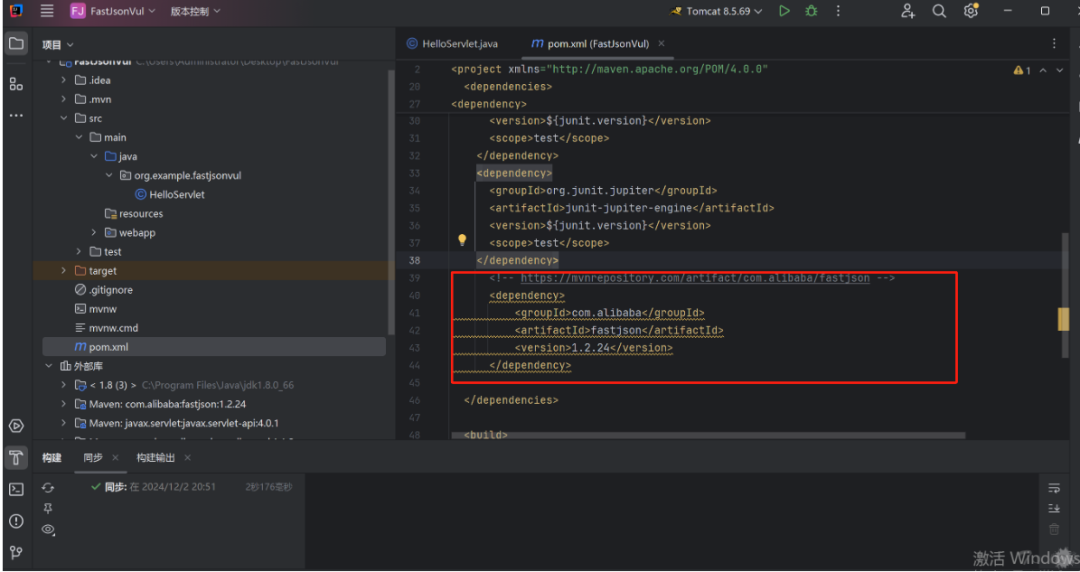Expand Maven: com.alibaba:fastjson:1.2.24 library
The image size is (1080, 572).
[x=63, y=404]
